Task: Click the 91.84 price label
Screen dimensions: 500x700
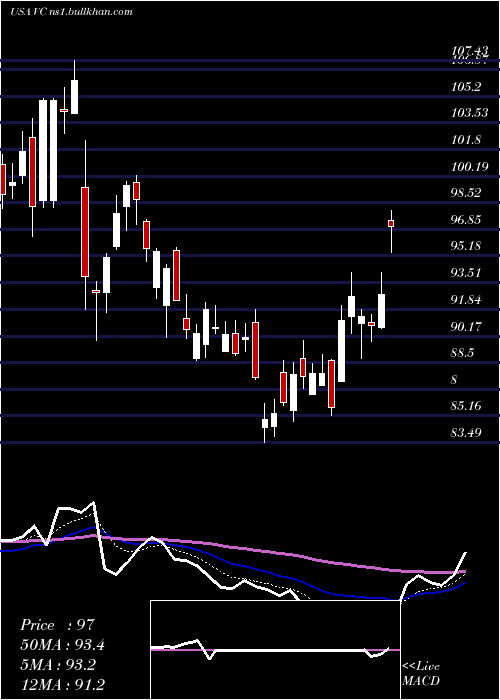Action: (x=466, y=300)
